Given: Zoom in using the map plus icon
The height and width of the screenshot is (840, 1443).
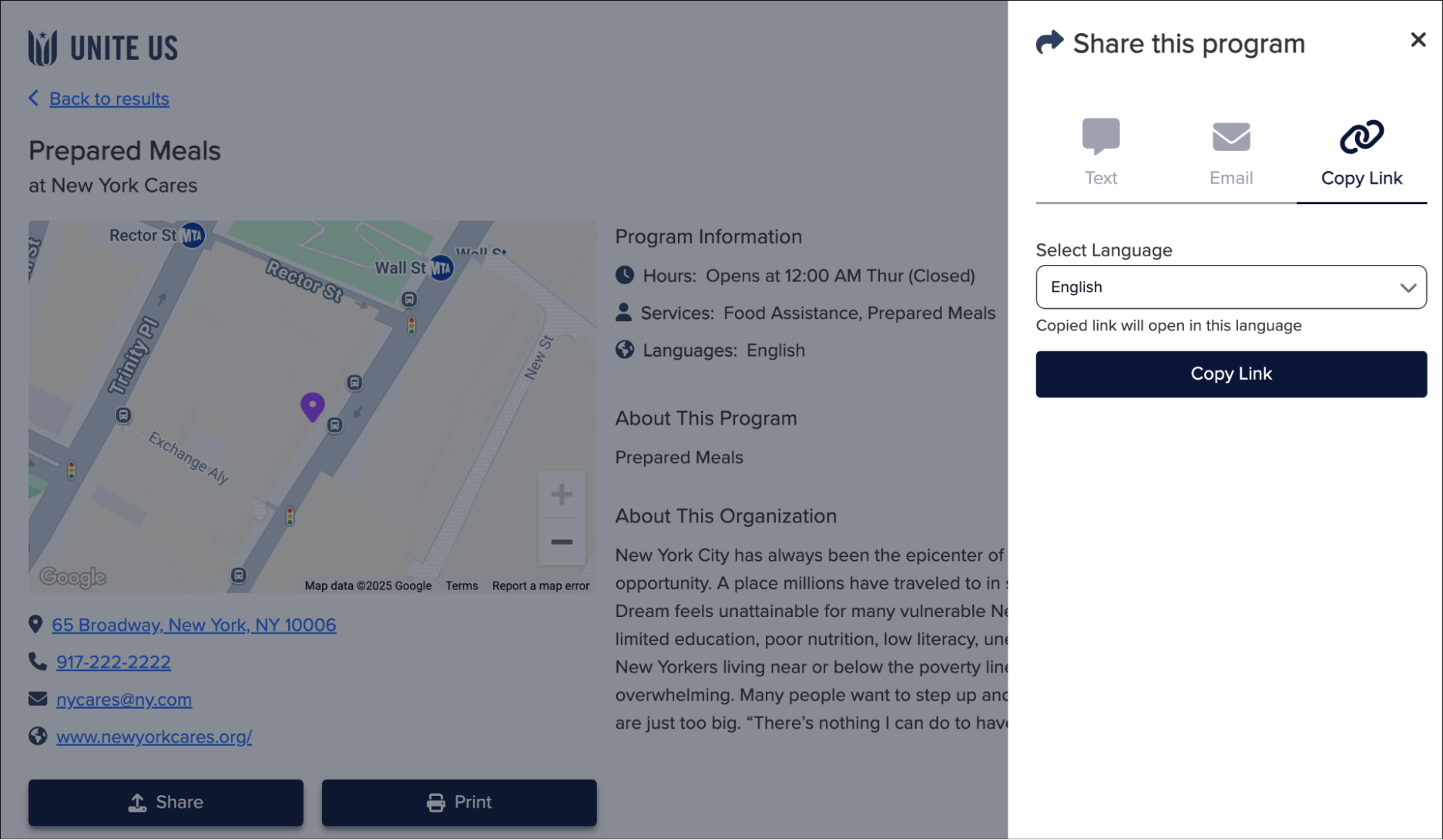Looking at the screenshot, I should coord(562,494).
